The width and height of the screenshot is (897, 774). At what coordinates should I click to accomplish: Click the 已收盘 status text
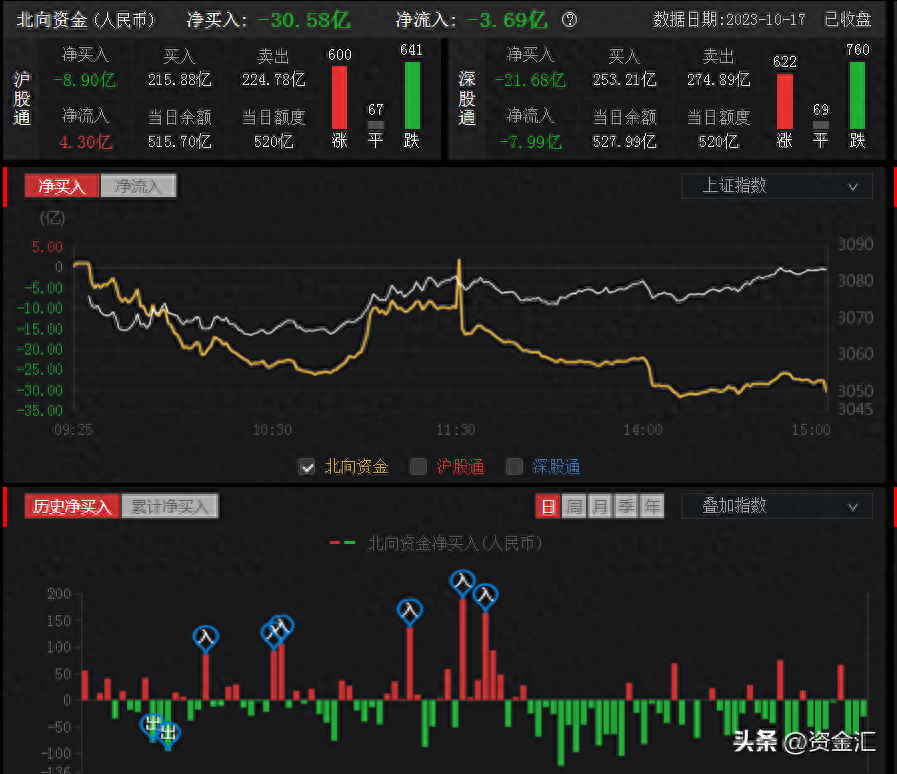coord(847,20)
